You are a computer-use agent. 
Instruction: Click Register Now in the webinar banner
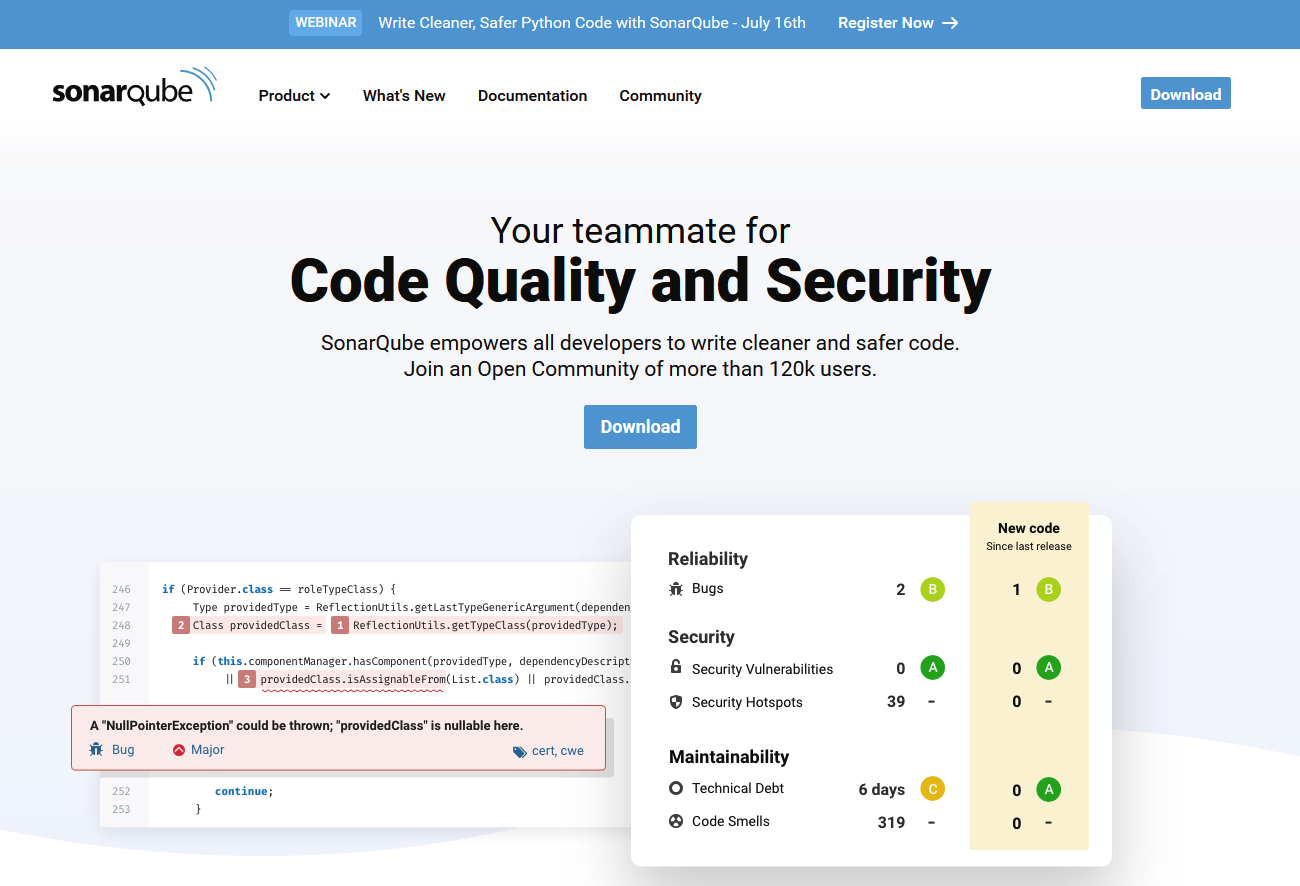coord(898,23)
